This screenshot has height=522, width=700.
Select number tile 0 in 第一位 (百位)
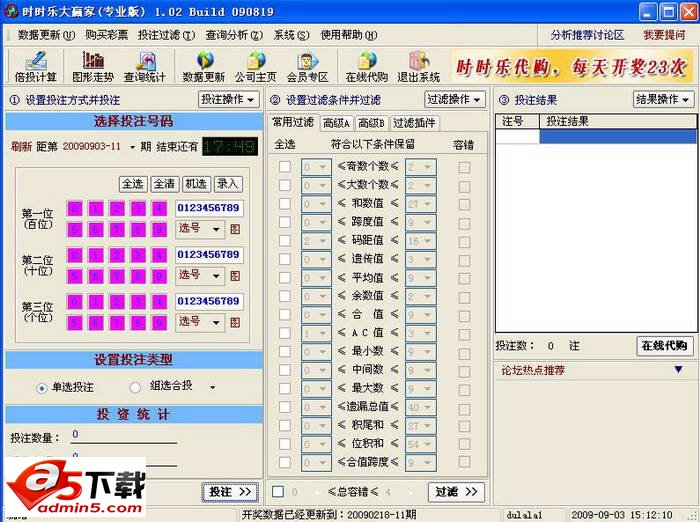click(75, 209)
